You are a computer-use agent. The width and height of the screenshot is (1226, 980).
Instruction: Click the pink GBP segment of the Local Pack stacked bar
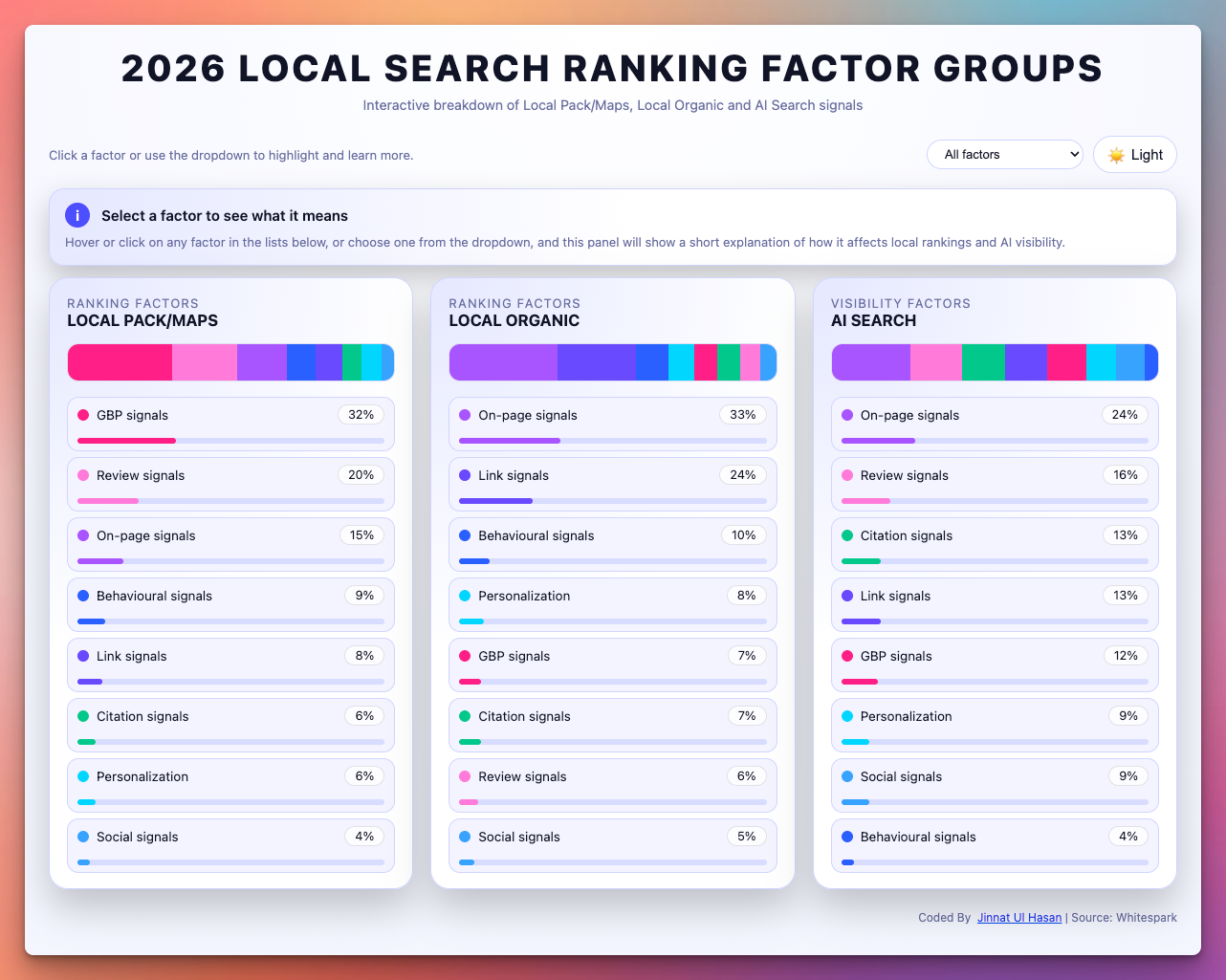[x=120, y=362]
